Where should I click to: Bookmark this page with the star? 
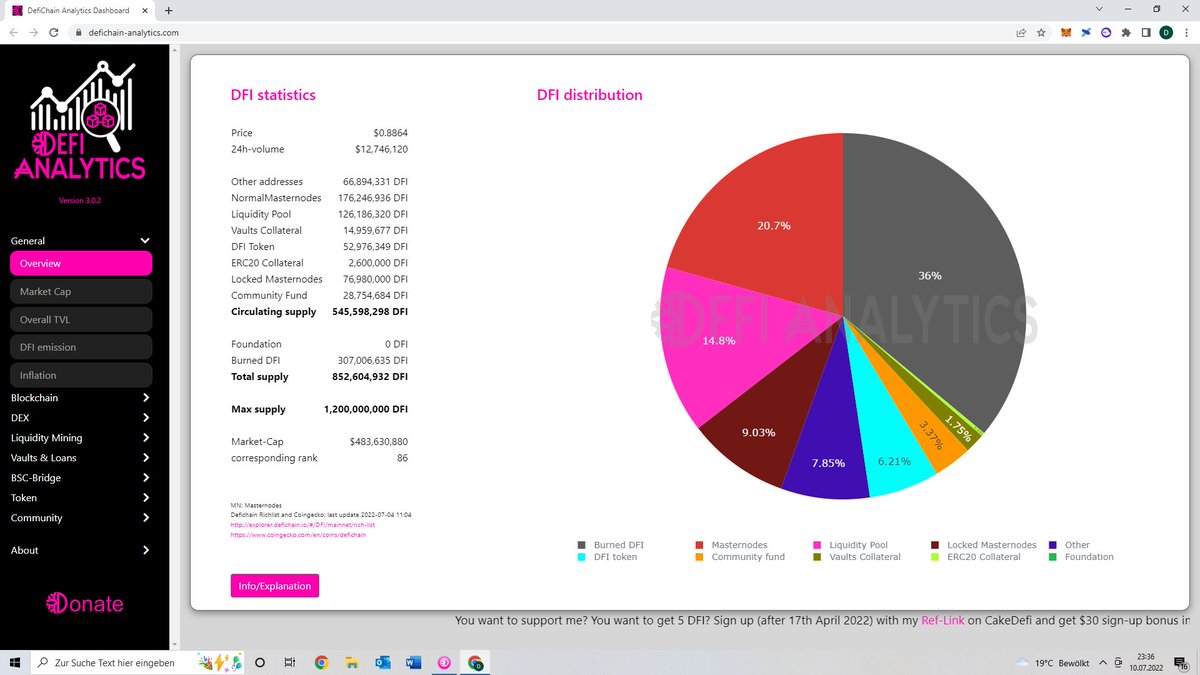point(1041,32)
